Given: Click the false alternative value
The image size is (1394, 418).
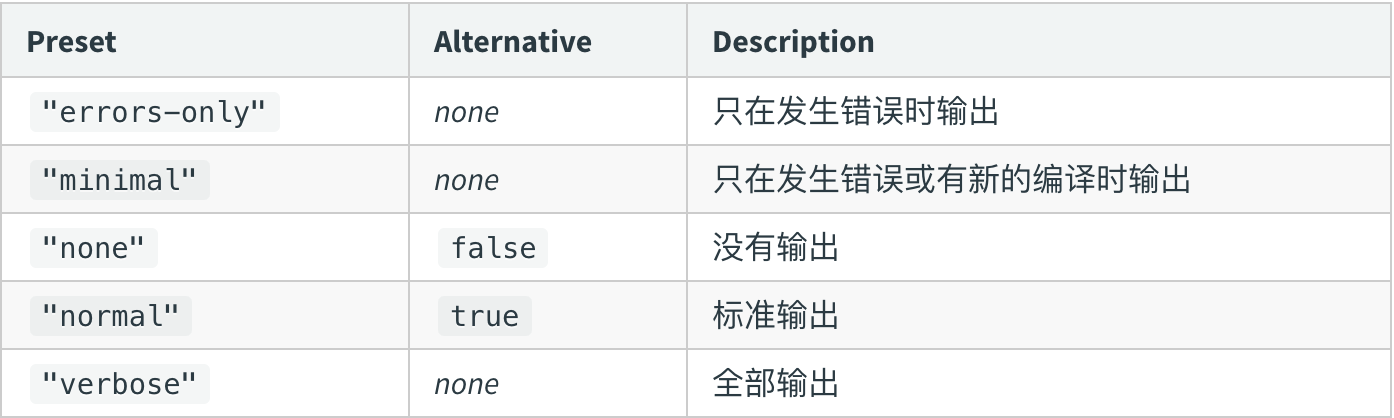Looking at the screenshot, I should pos(493,248).
